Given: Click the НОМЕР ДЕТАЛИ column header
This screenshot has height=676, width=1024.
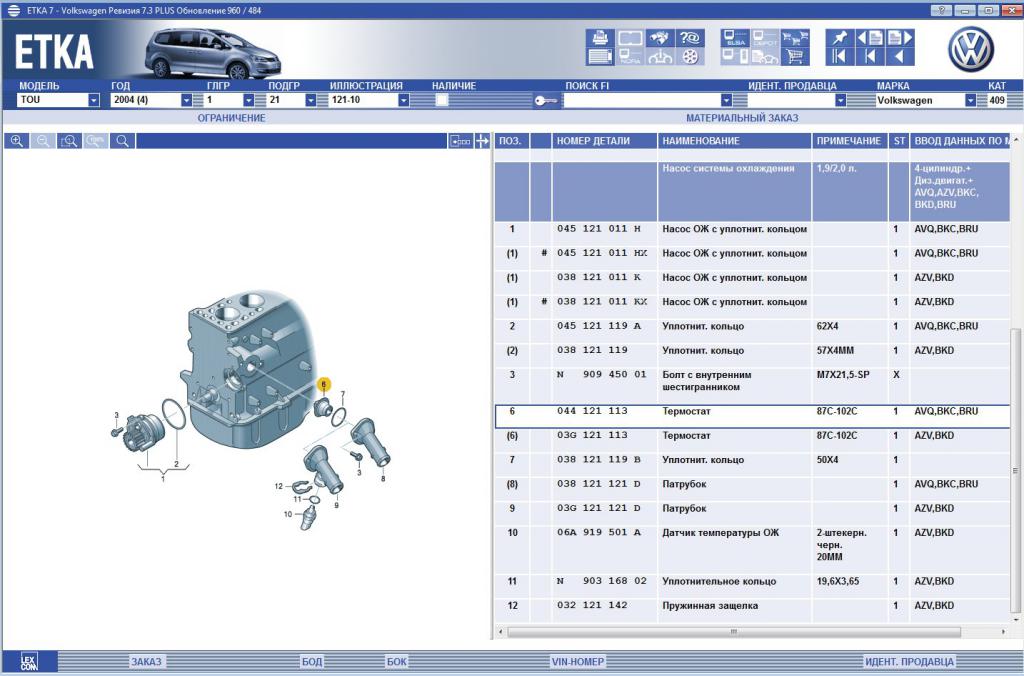Looking at the screenshot, I should pos(605,141).
